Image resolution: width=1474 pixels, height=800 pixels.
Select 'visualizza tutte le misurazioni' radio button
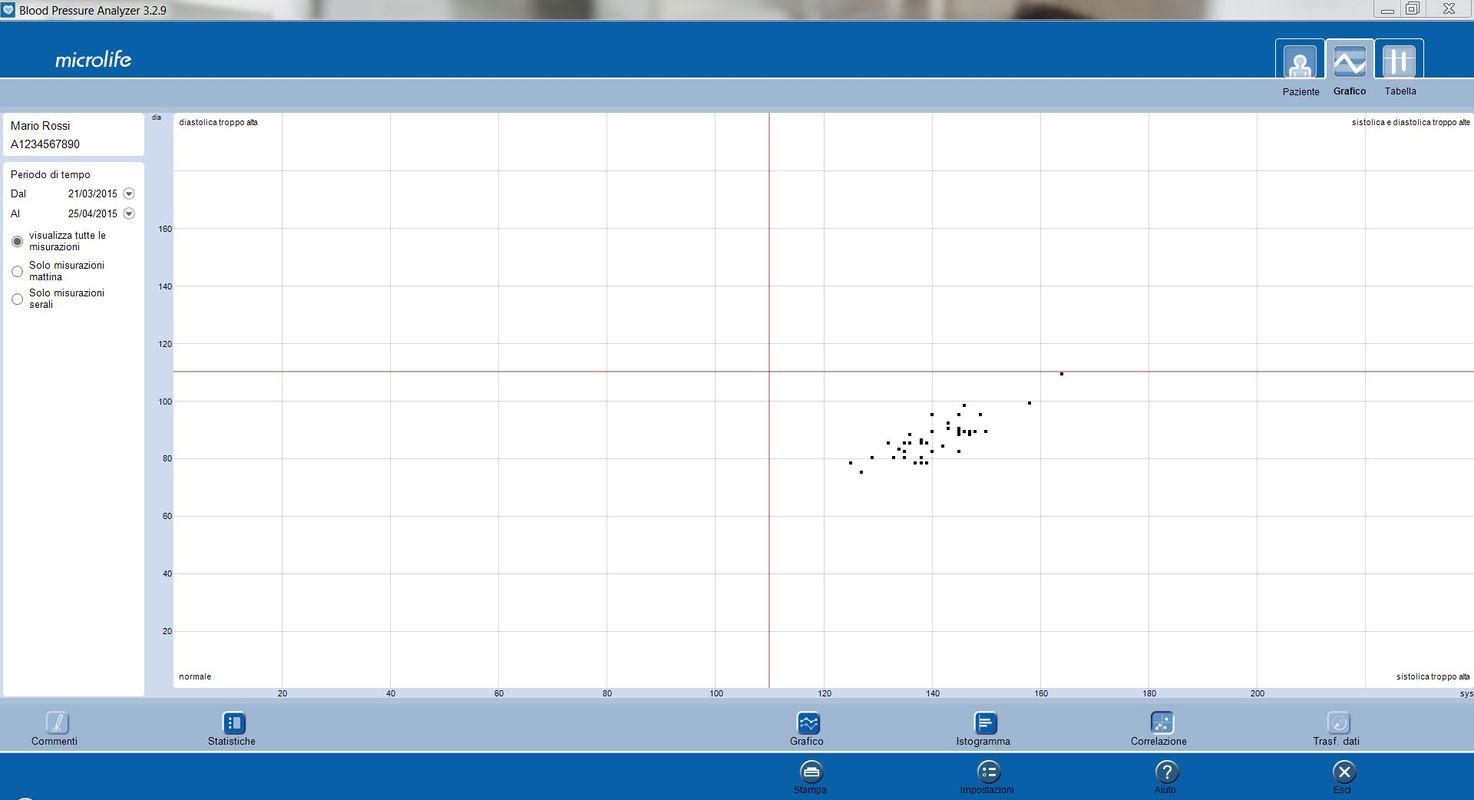click(17, 242)
